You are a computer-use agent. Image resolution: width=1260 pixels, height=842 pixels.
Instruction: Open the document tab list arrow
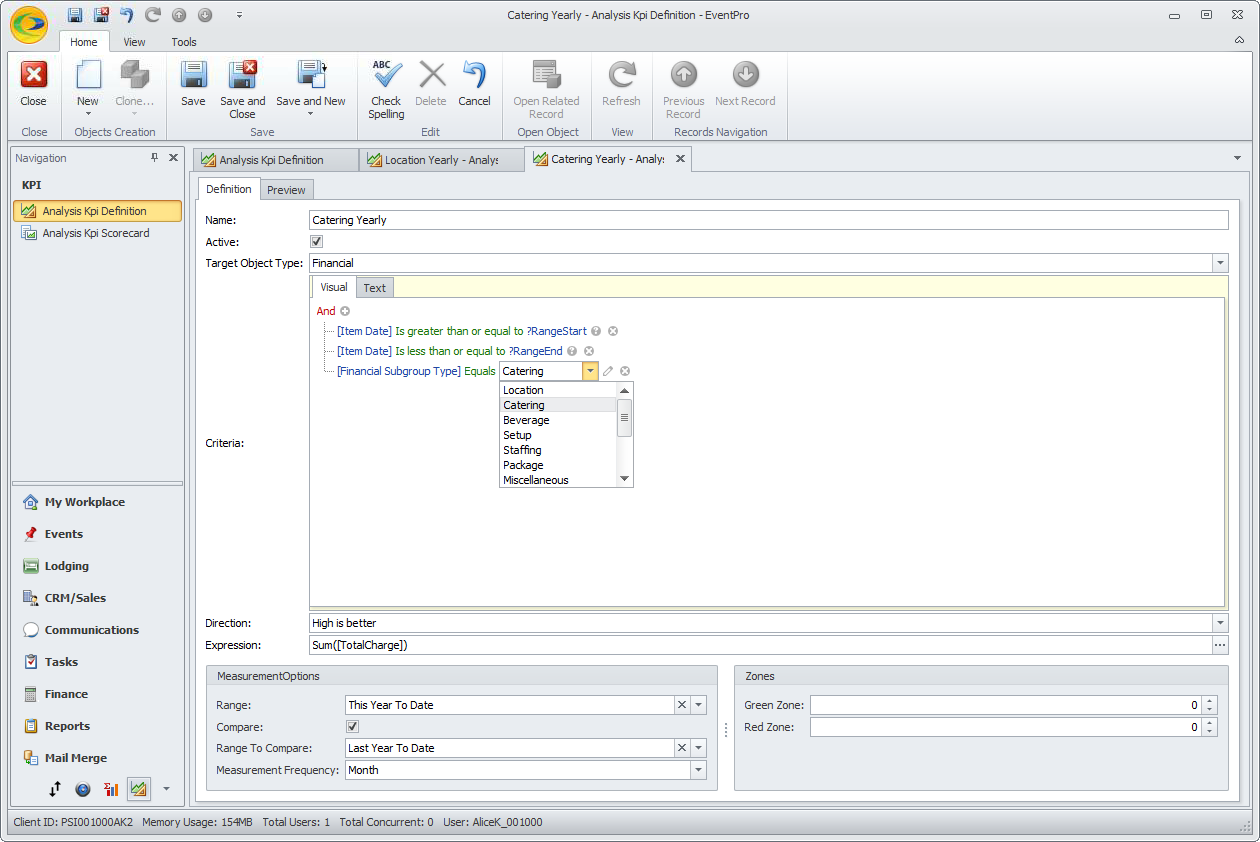pos(1237,158)
